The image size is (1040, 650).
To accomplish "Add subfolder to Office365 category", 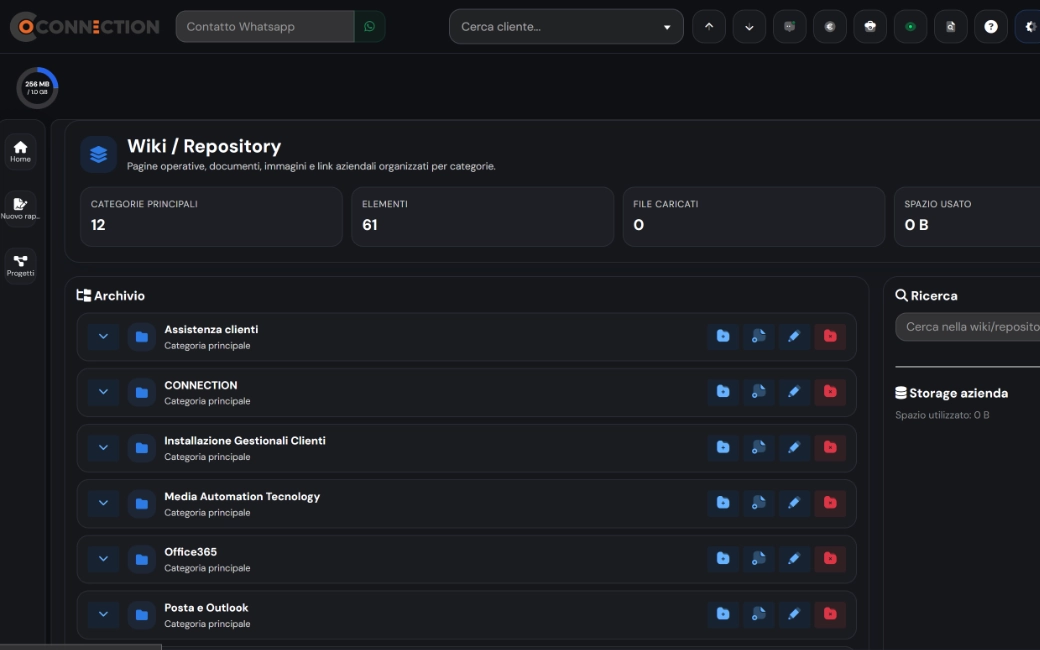I will (723, 559).
